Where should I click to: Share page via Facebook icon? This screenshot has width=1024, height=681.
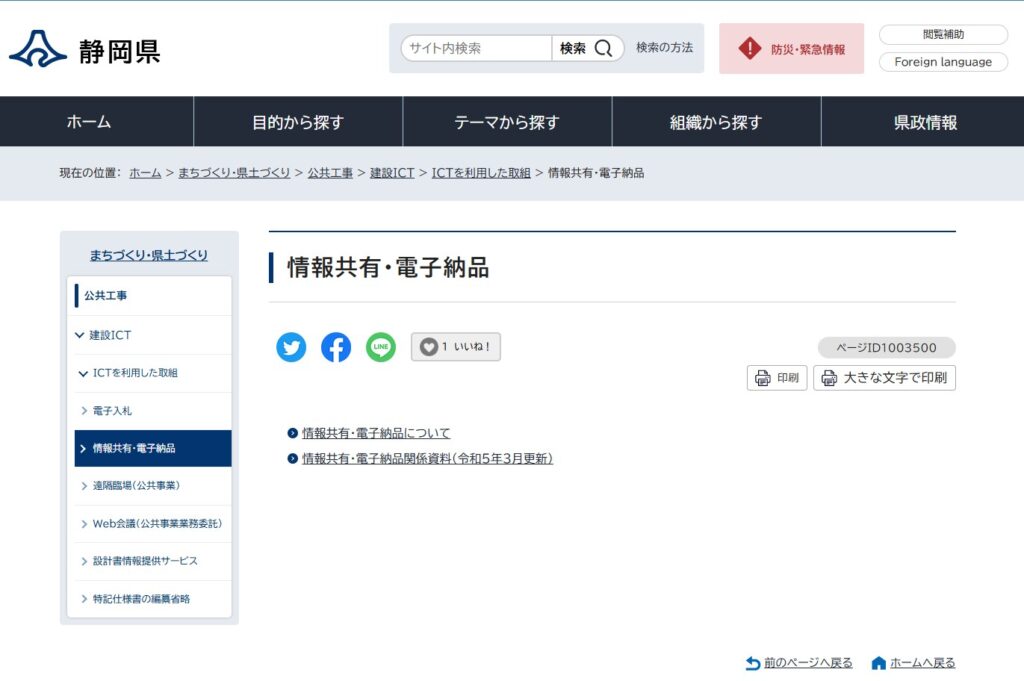336,347
